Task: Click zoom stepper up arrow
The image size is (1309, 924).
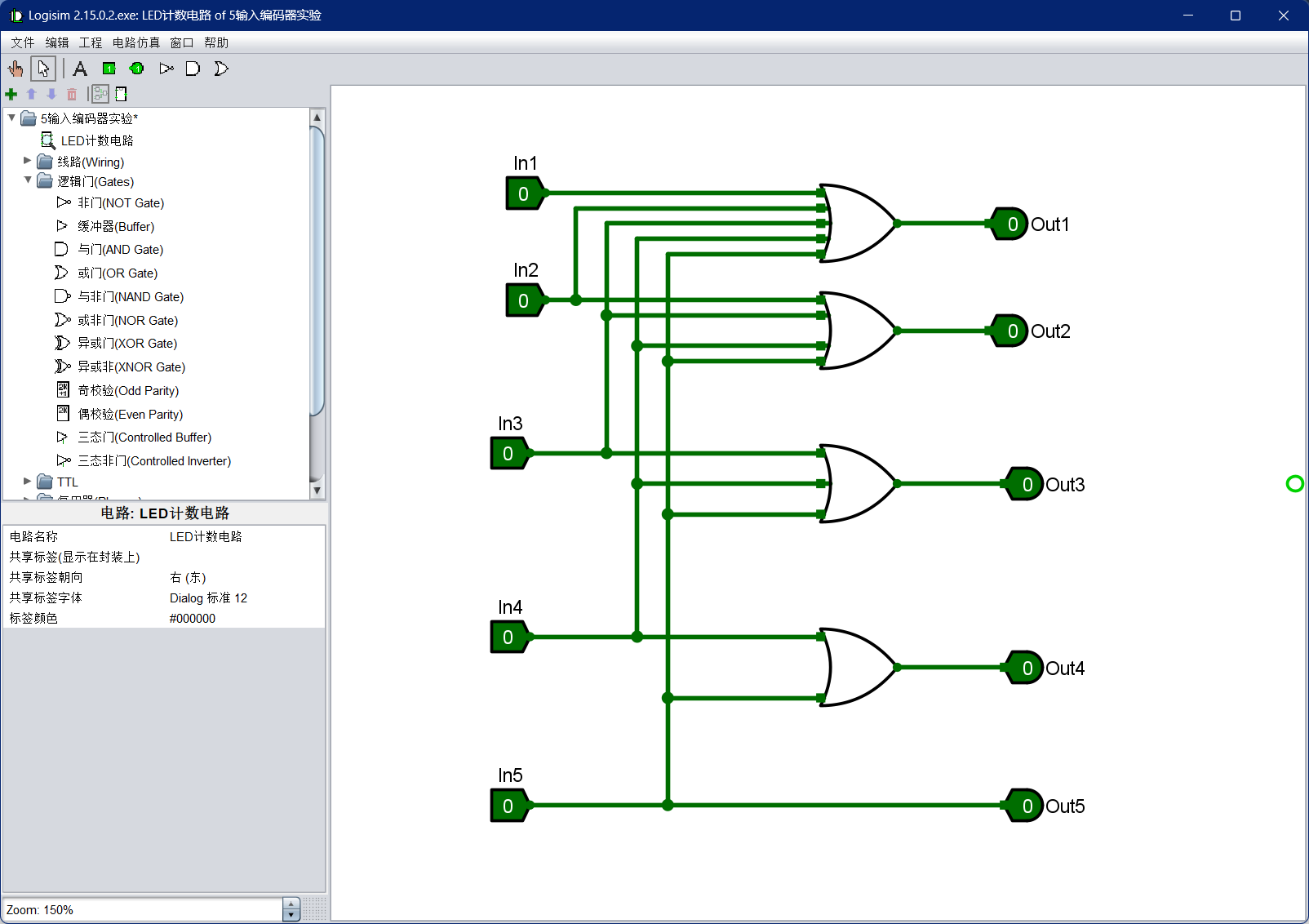Action: [x=291, y=904]
